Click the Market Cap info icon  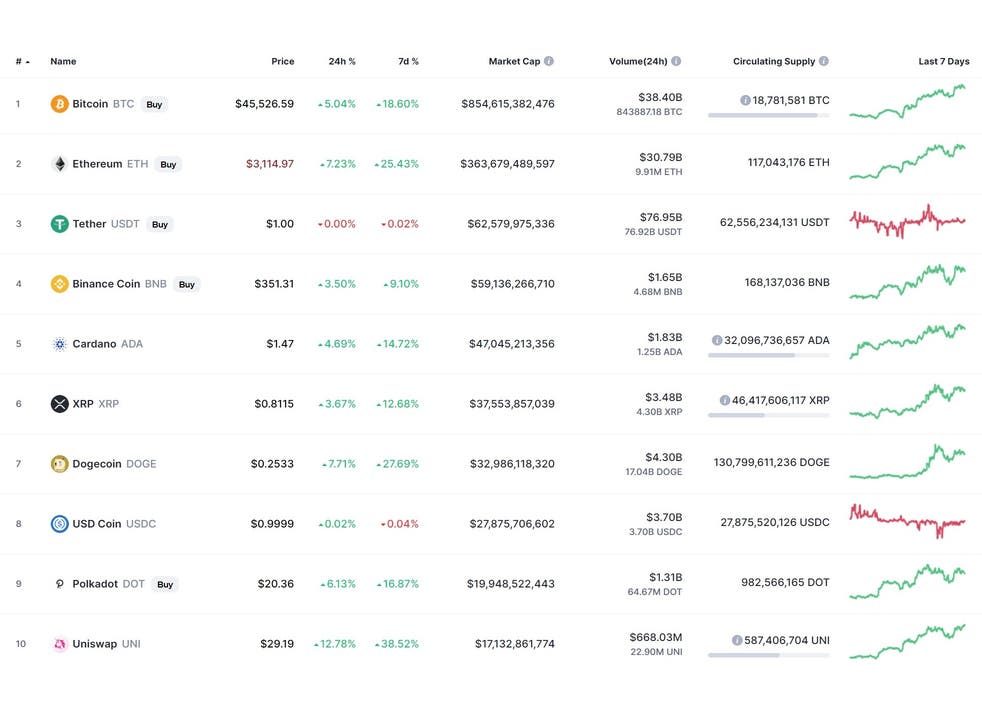[x=549, y=61]
